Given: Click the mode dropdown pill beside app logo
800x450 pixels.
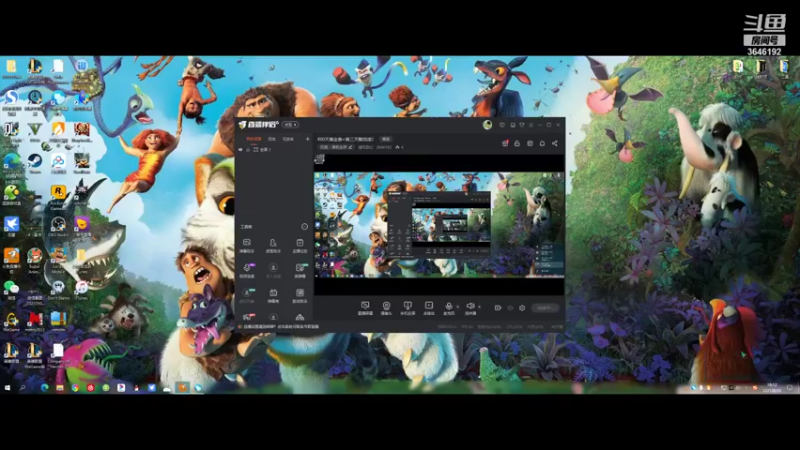Looking at the screenshot, I should coord(290,124).
